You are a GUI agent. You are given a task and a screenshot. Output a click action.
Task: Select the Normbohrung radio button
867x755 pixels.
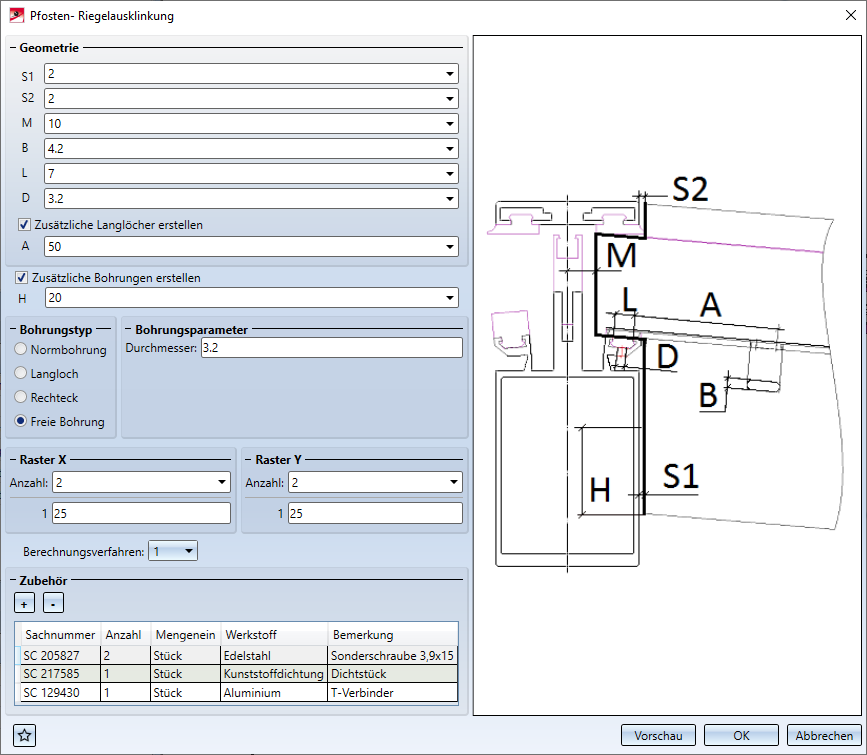[x=21, y=350]
